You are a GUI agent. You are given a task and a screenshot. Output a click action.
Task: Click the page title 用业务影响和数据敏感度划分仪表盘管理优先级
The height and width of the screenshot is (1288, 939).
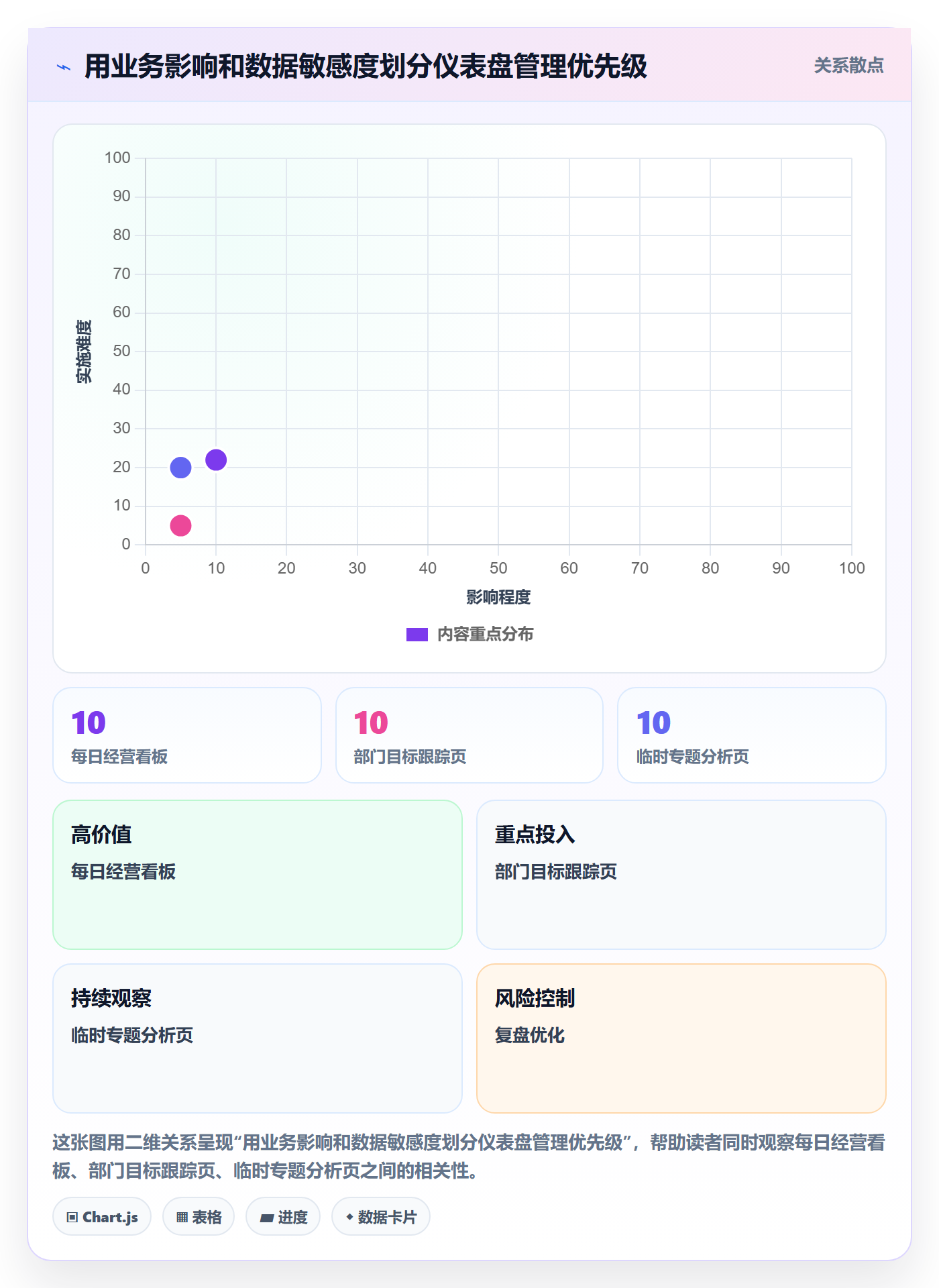tap(366, 66)
